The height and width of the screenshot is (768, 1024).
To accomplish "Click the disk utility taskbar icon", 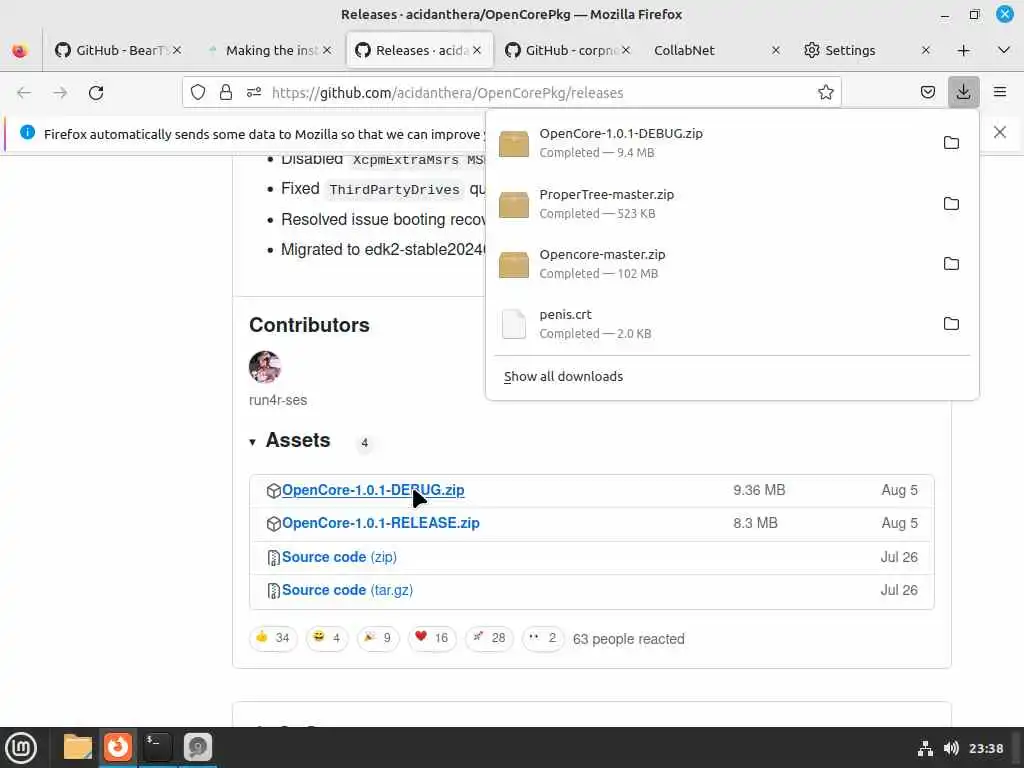I will (197, 747).
